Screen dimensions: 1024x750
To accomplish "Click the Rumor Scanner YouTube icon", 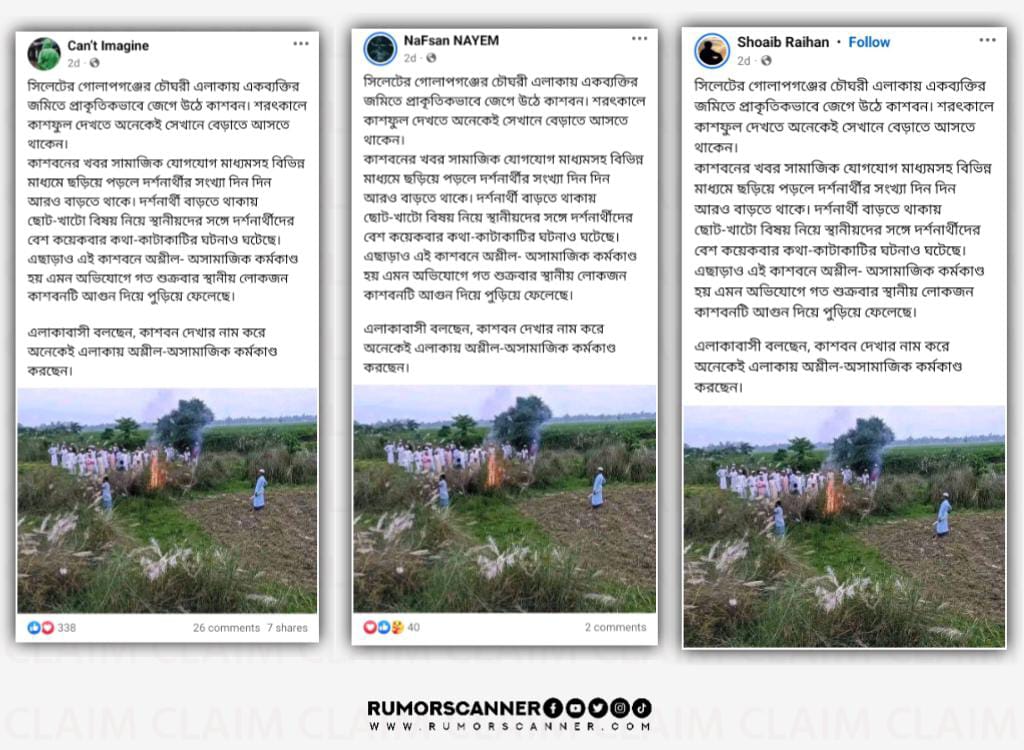I will click(x=575, y=708).
